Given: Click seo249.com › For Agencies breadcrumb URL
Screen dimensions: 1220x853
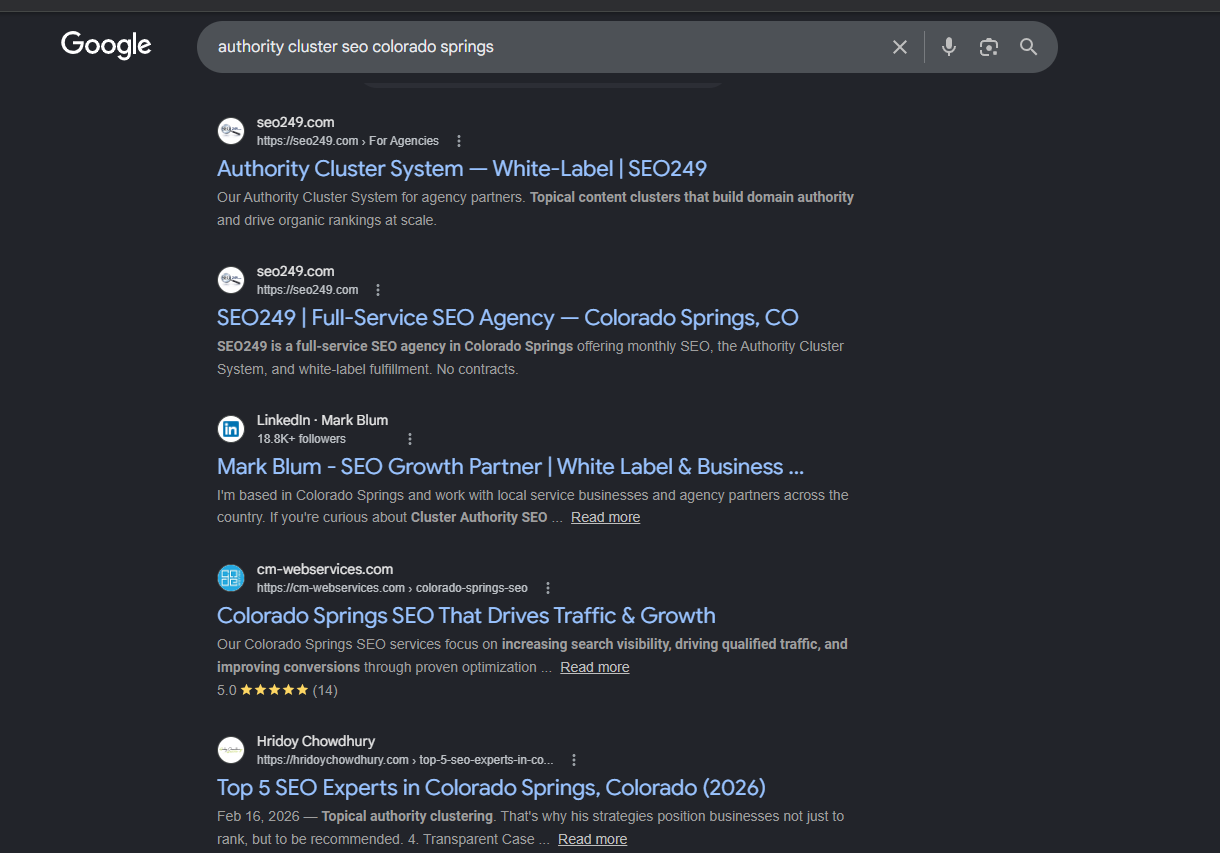Looking at the screenshot, I should click(x=347, y=141).
